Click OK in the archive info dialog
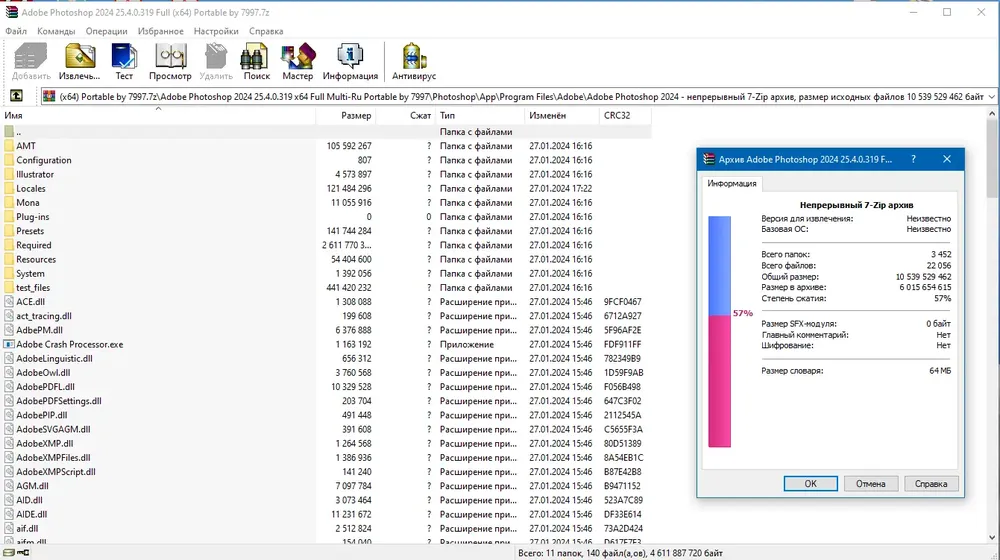The width and height of the screenshot is (1000, 560). click(810, 483)
